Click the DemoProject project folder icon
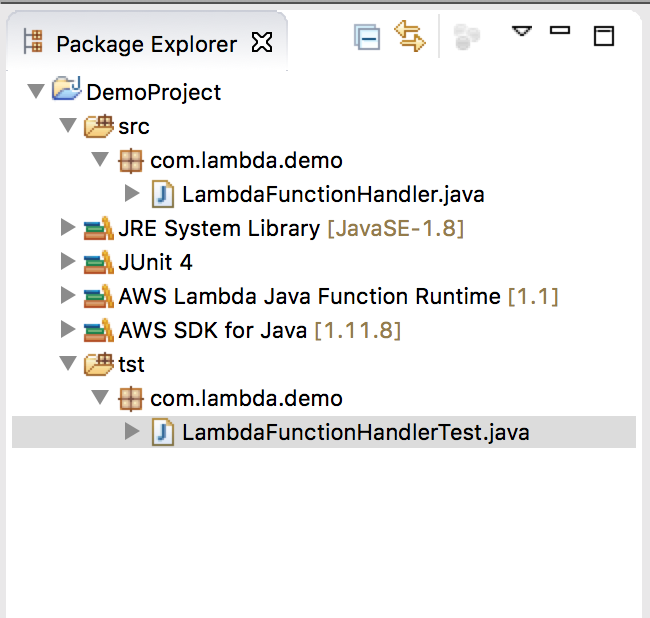Screen dimensions: 650x618 point(66,88)
